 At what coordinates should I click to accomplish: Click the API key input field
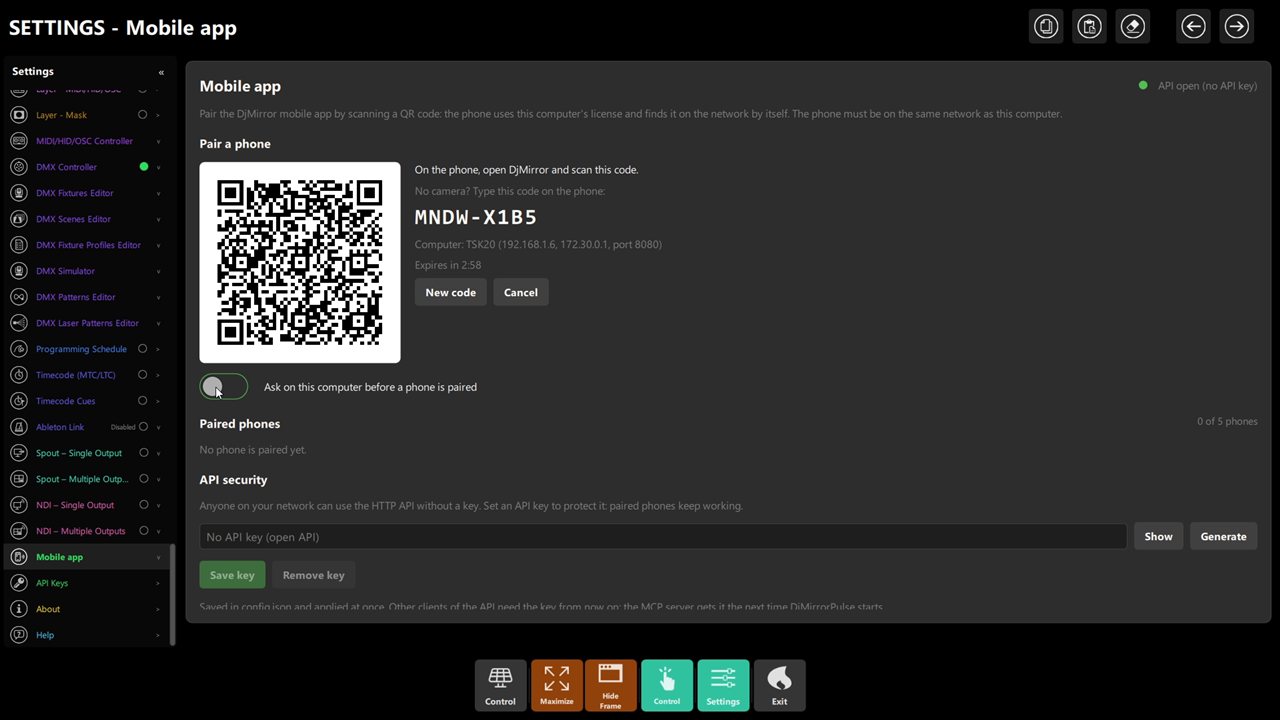tap(663, 536)
